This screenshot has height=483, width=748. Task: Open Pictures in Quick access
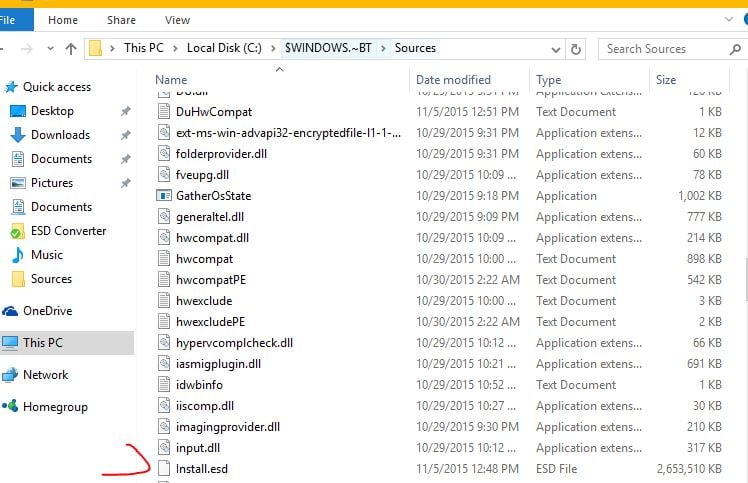tap(52, 182)
